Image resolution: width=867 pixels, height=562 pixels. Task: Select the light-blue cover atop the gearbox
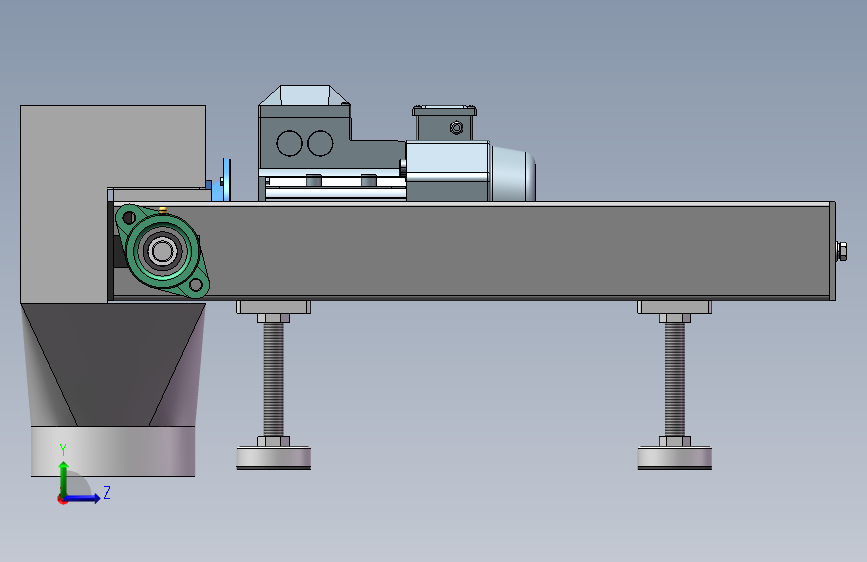point(304,95)
